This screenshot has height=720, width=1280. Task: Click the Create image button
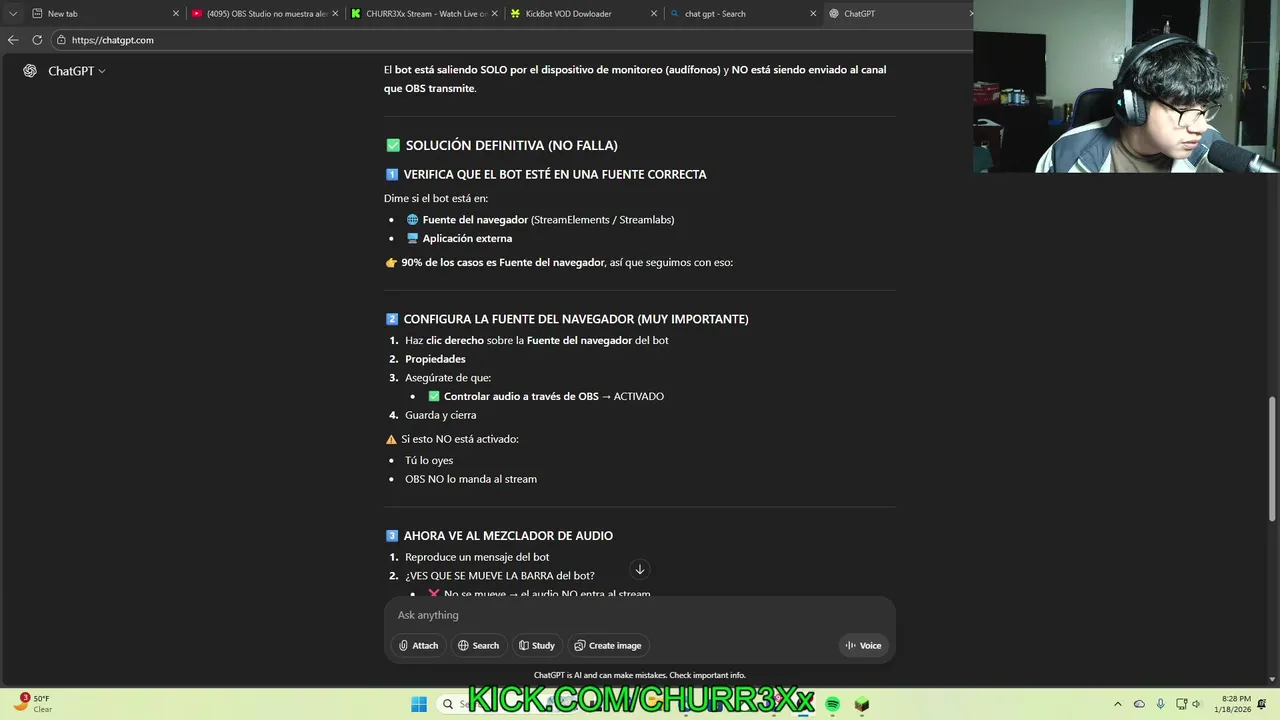pyautogui.click(x=608, y=646)
